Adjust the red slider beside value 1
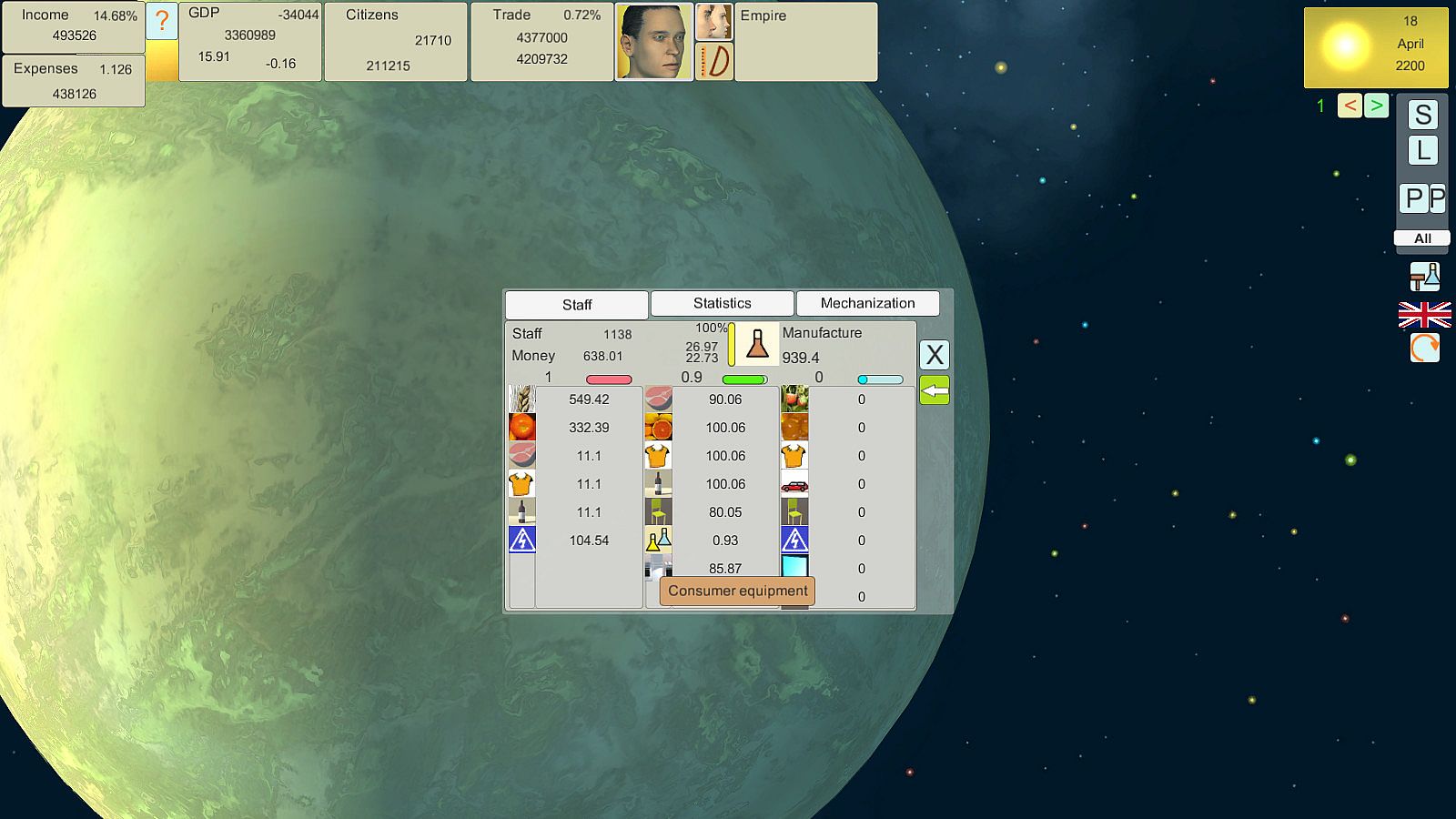 609,379
